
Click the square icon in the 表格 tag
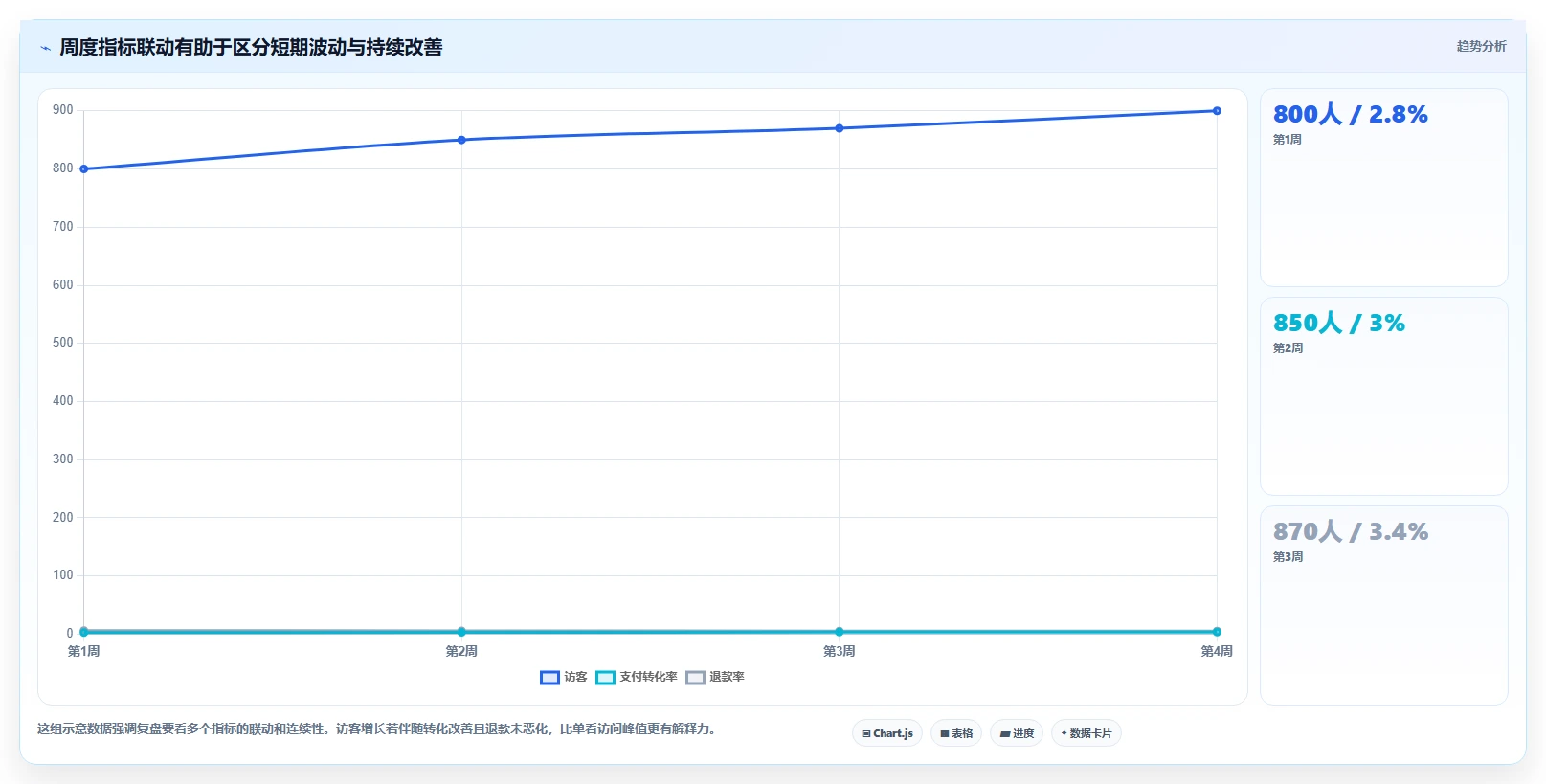pyautogui.click(x=945, y=734)
